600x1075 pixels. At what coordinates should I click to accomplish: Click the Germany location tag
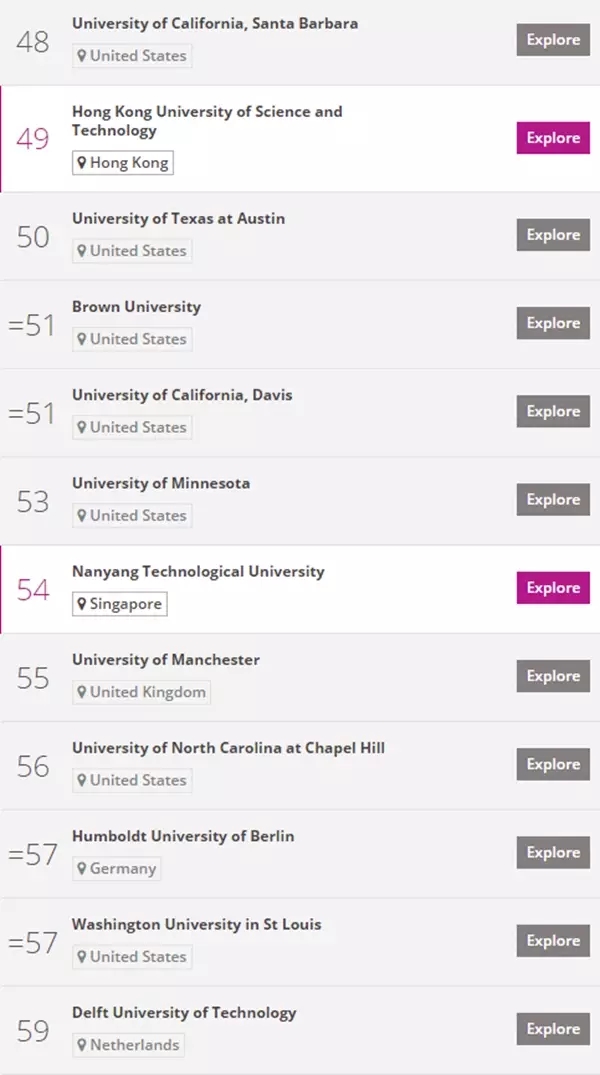point(117,868)
